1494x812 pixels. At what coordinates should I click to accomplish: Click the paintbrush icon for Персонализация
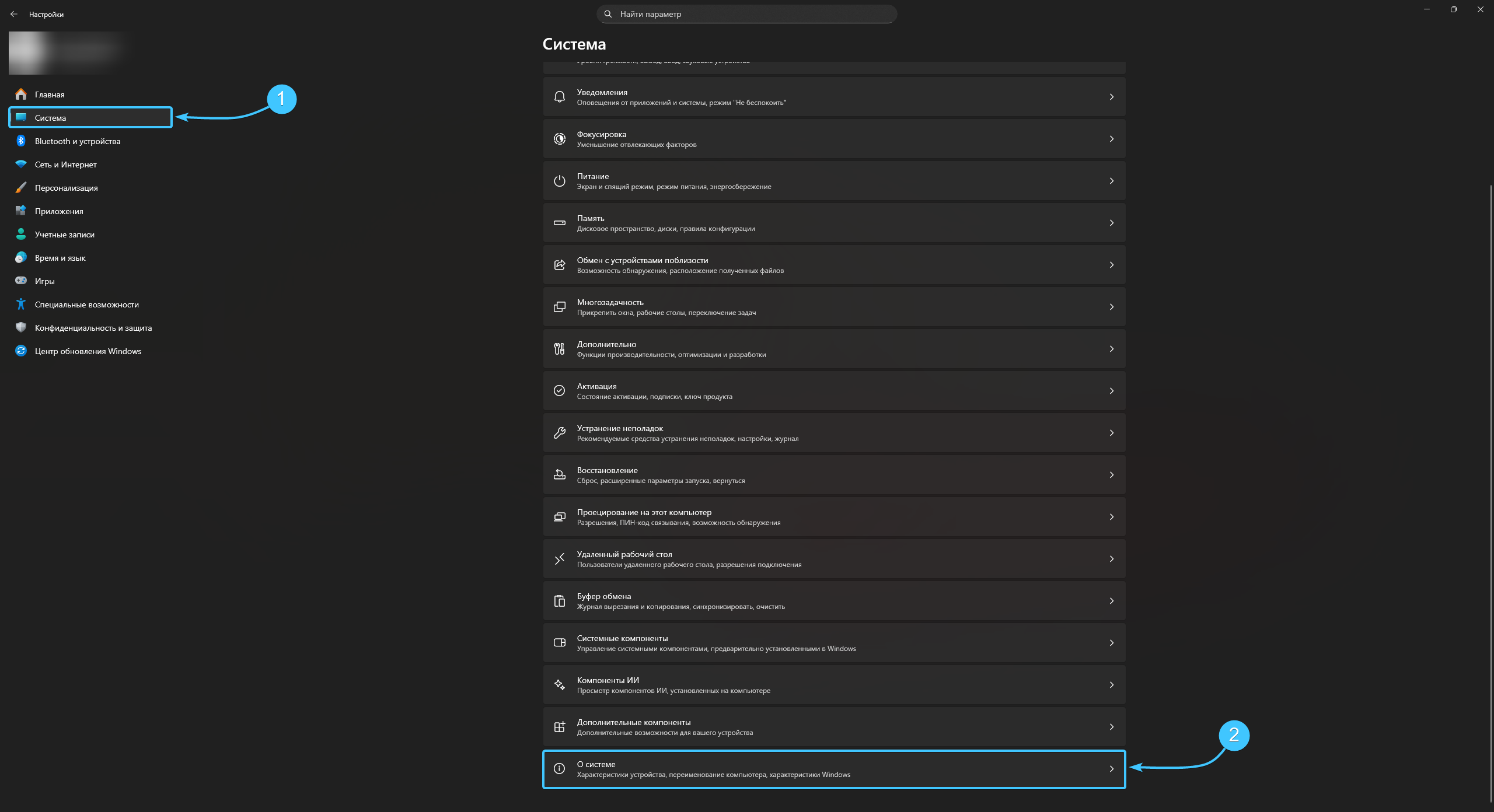21,188
